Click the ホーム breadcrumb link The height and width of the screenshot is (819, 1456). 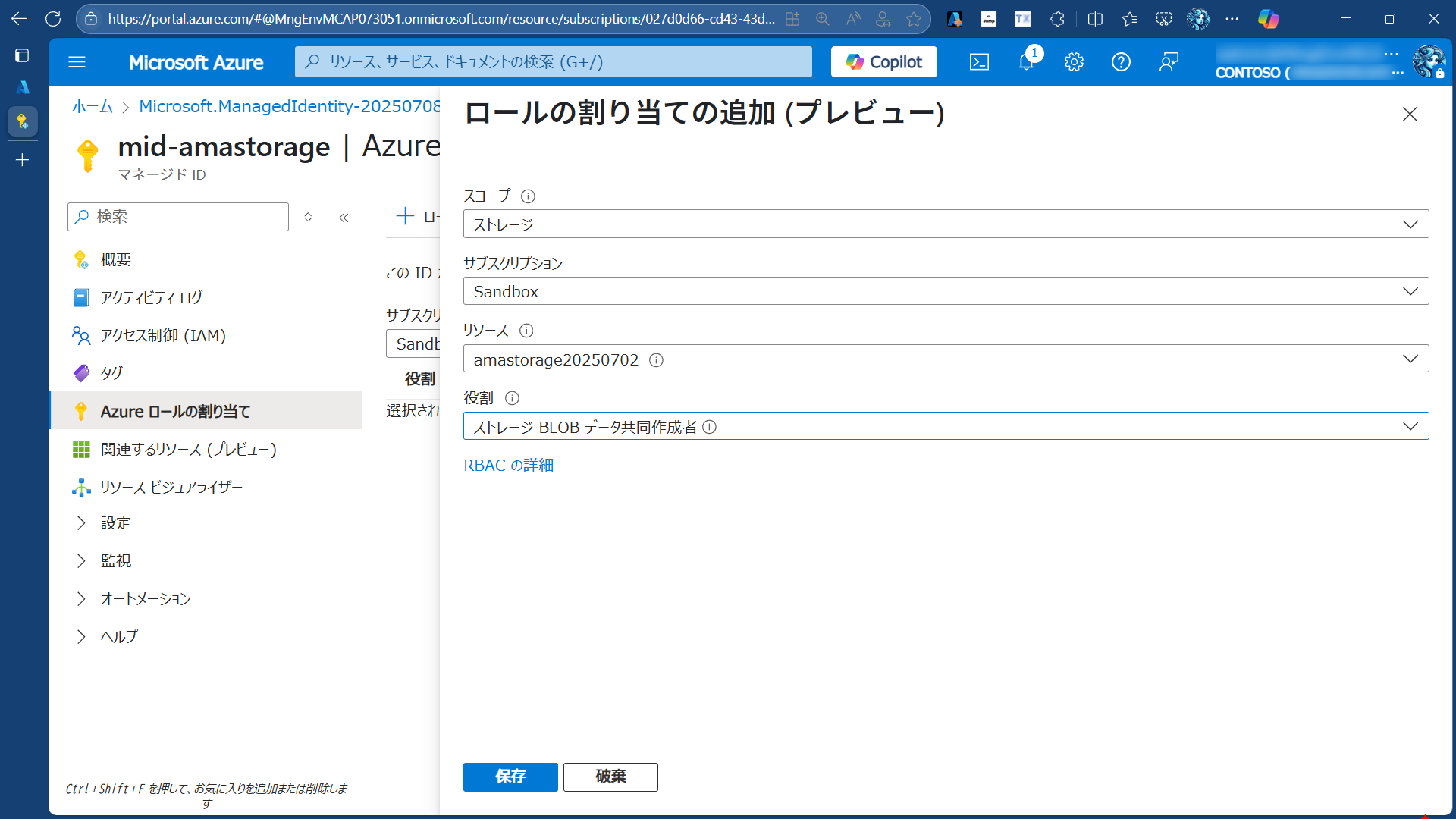[x=92, y=106]
